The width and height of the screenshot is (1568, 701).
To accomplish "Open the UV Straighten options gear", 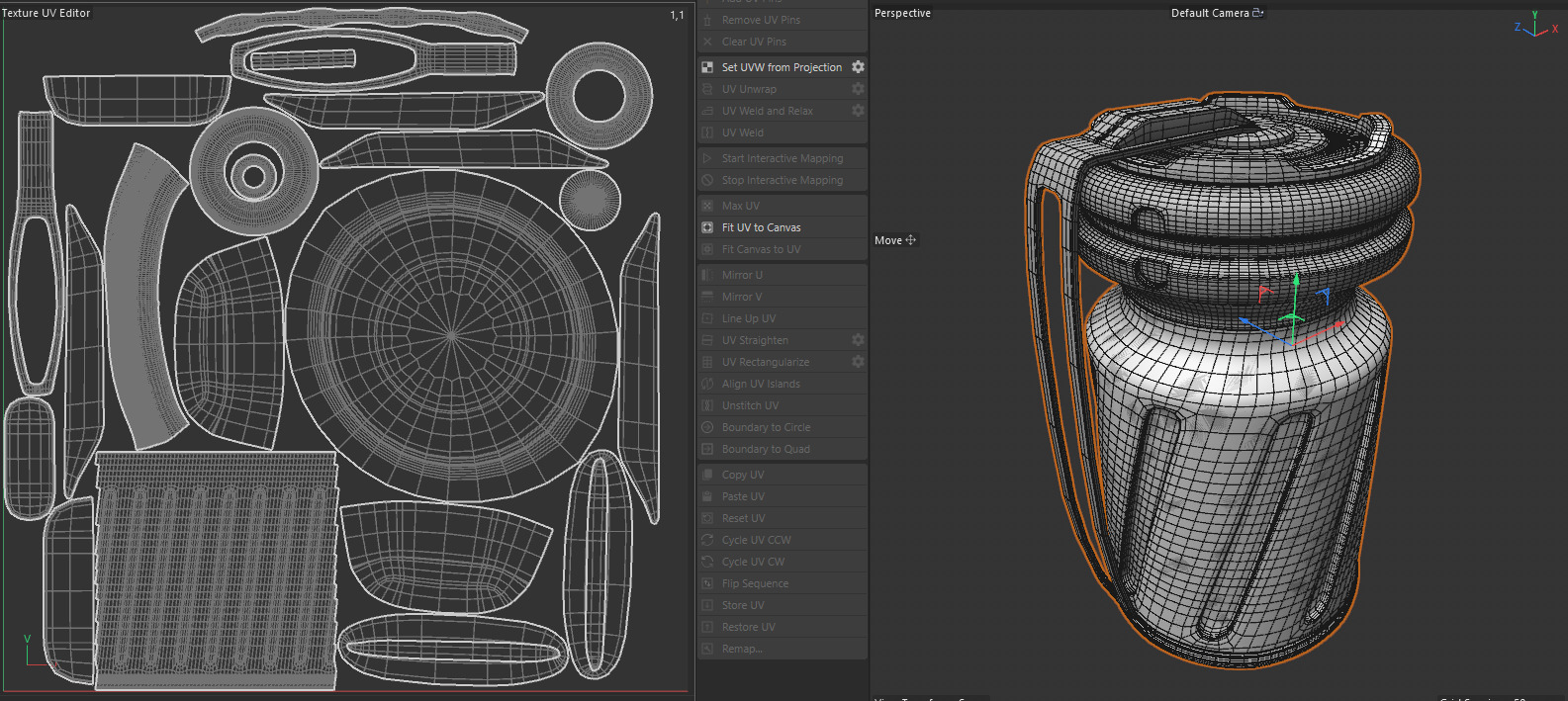I will [x=858, y=340].
